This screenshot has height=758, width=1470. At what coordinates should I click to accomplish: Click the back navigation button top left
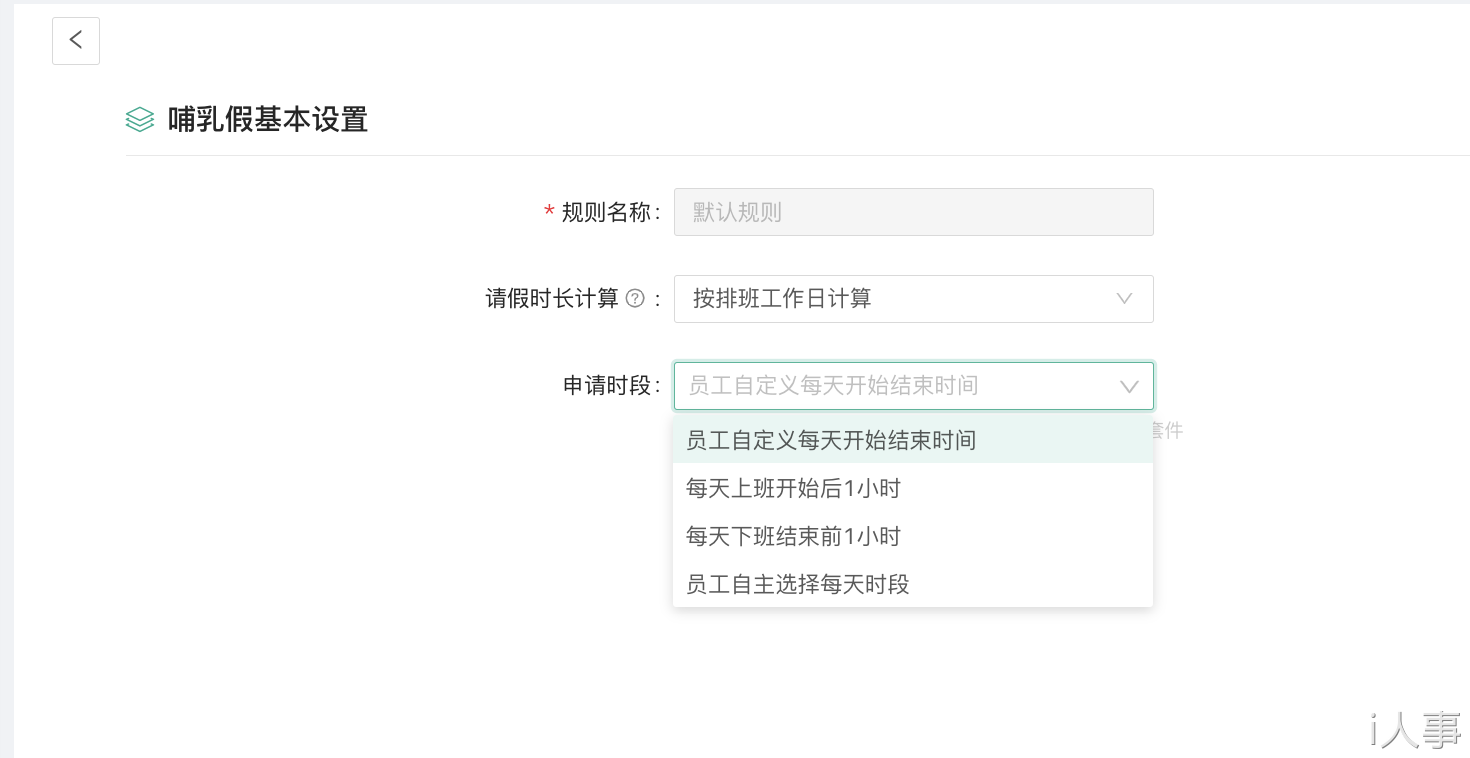76,40
